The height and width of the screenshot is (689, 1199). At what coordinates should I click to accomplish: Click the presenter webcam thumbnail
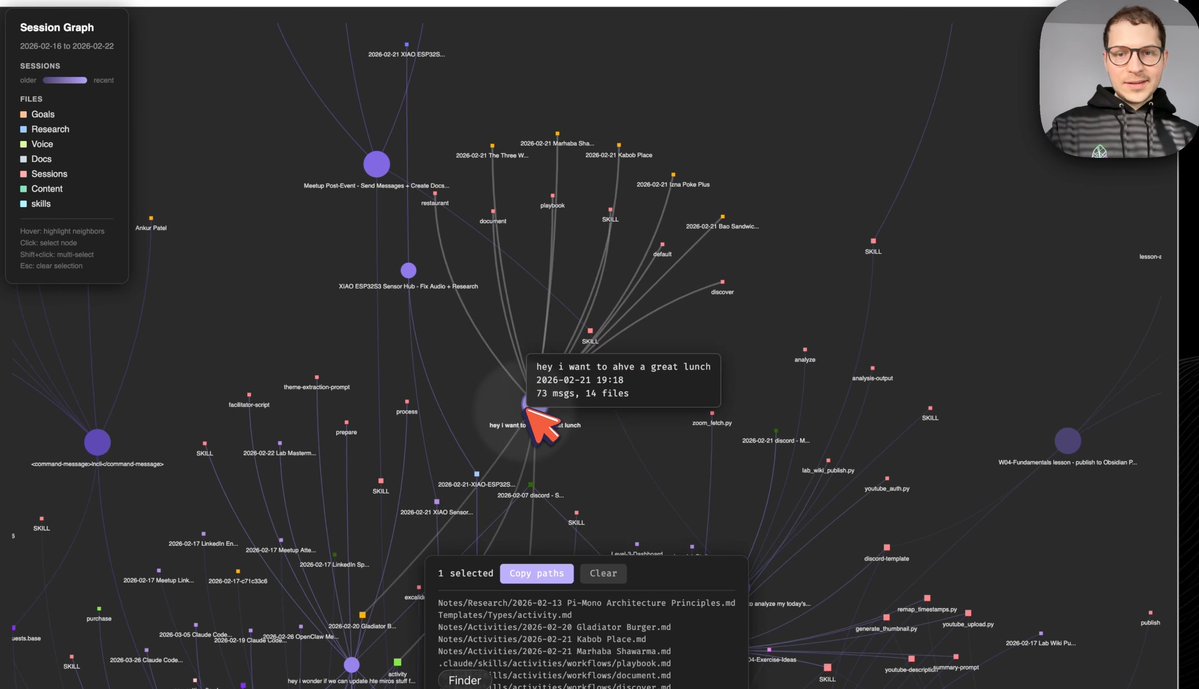(1118, 80)
